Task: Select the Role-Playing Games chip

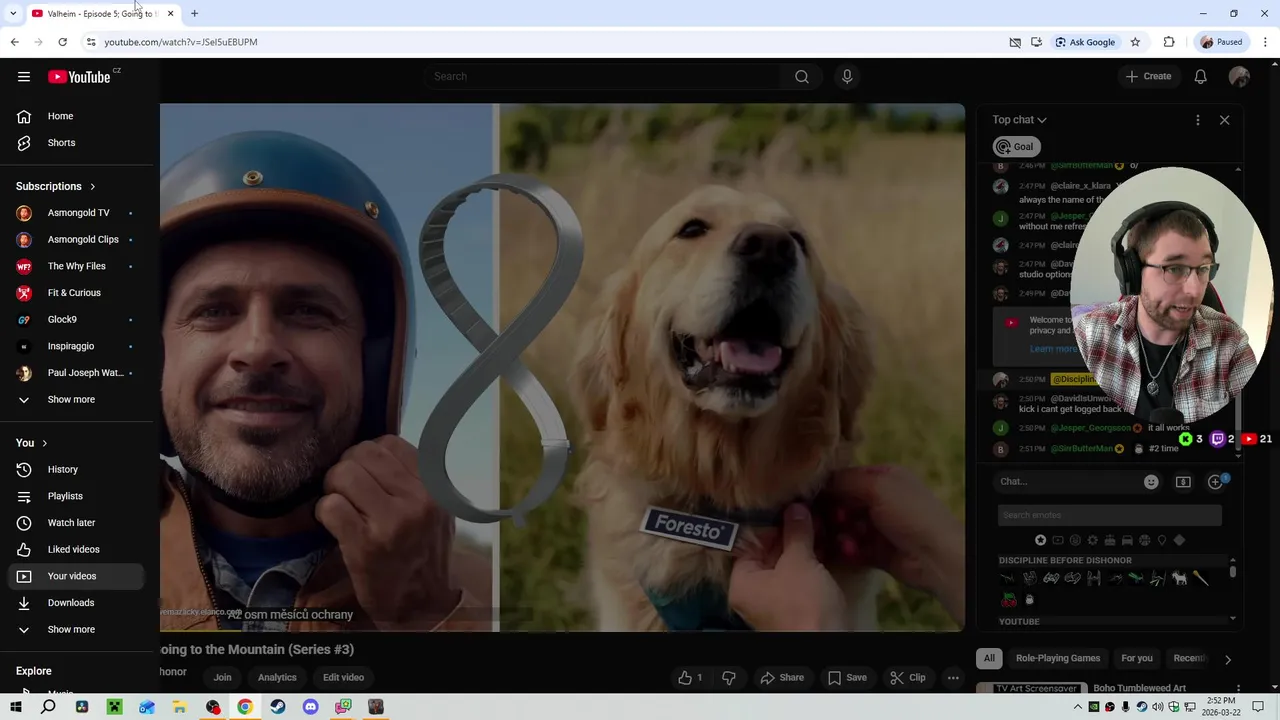Action: tap(1058, 658)
